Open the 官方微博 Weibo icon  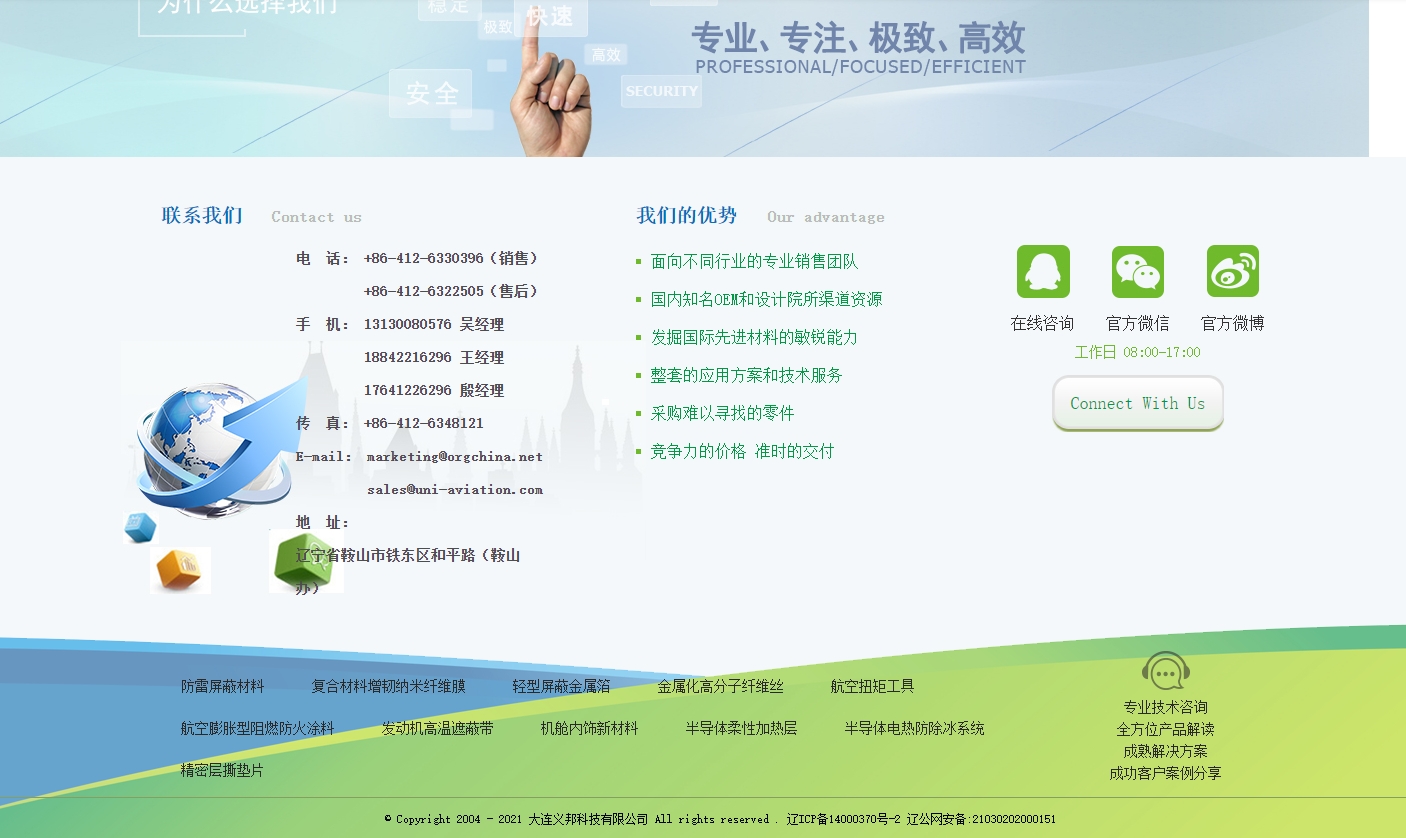point(1232,270)
